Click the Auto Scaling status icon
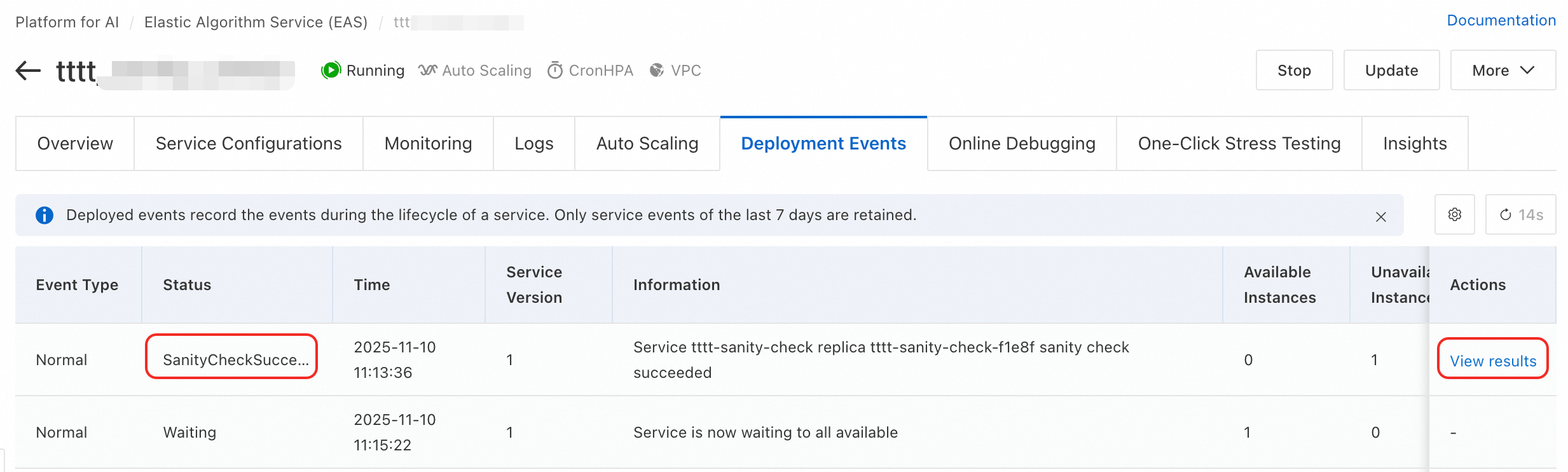The height and width of the screenshot is (472, 1568). pos(427,70)
